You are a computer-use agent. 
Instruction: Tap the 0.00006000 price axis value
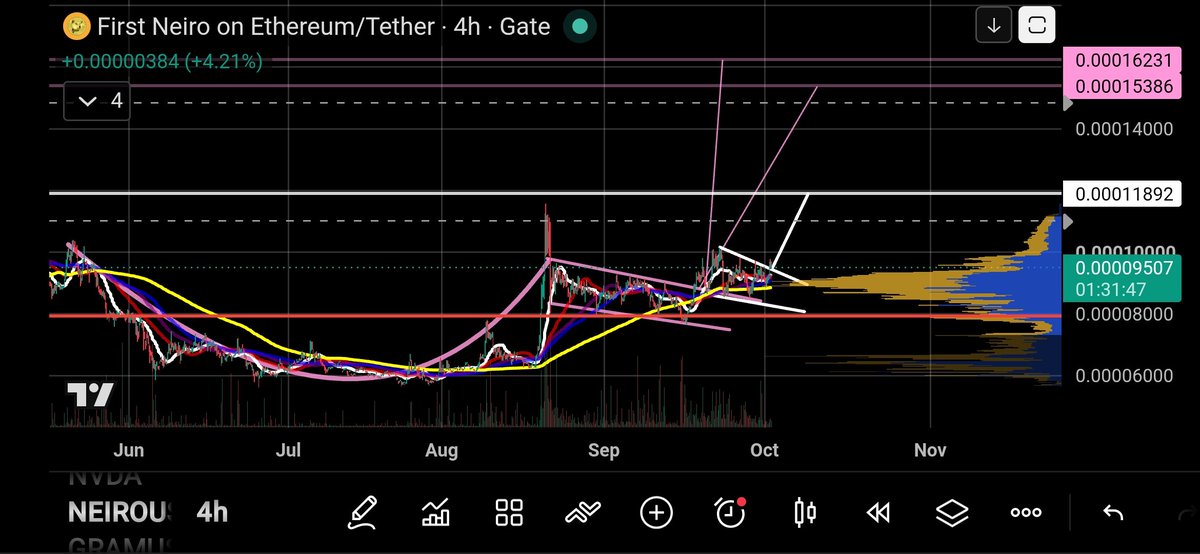tap(1123, 376)
